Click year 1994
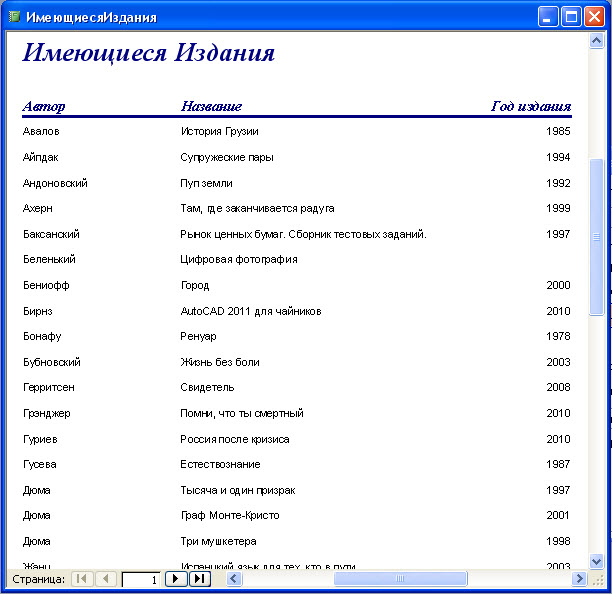The image size is (612, 594). tap(558, 157)
